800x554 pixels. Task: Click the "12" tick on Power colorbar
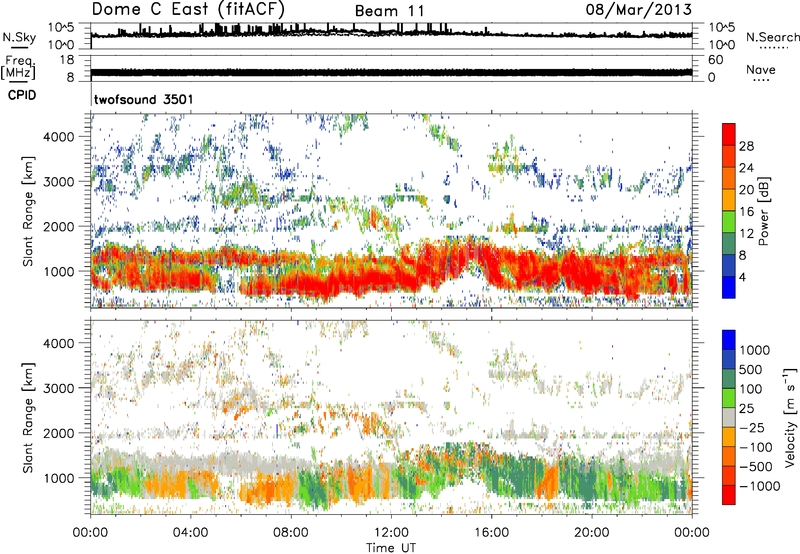pyautogui.click(x=746, y=234)
